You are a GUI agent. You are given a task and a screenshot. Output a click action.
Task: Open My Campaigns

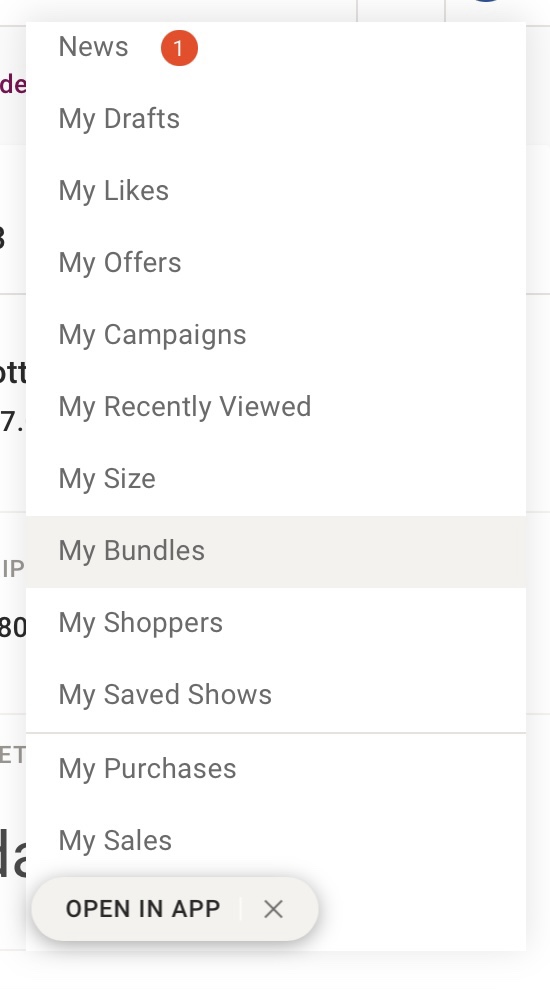click(276, 335)
